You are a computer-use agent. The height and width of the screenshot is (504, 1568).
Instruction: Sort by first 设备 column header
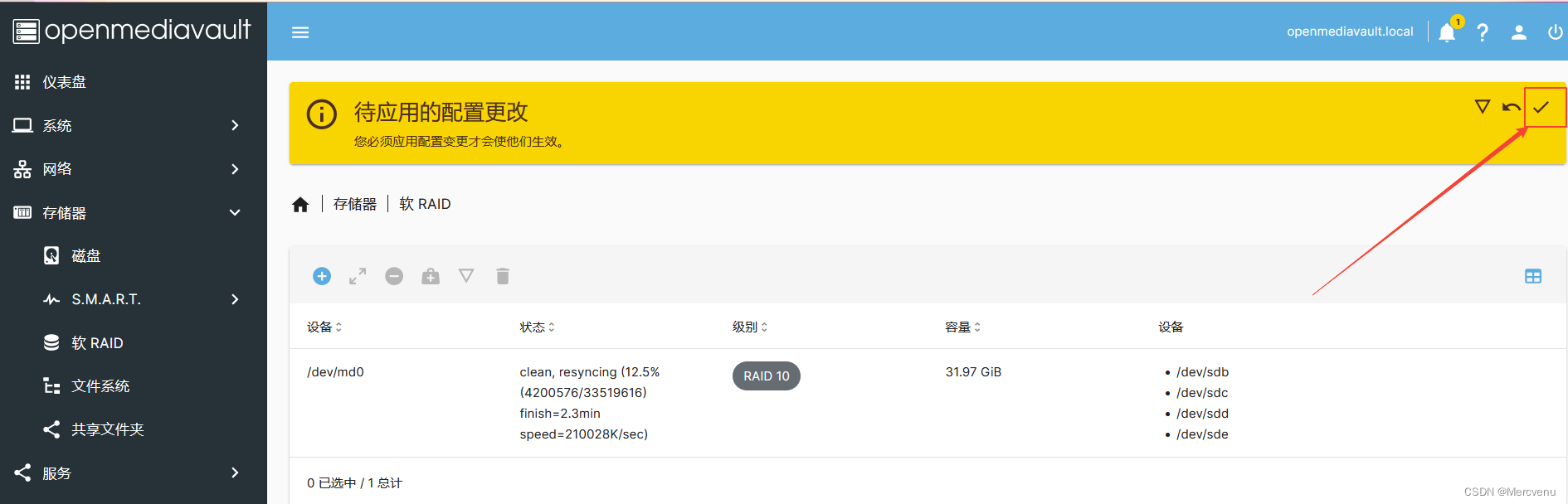click(324, 327)
